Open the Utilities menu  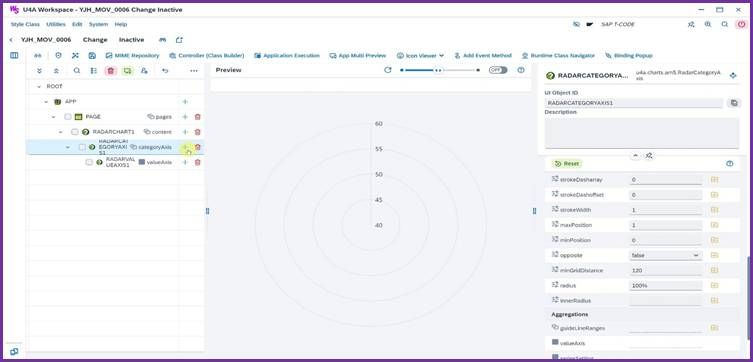click(56, 24)
